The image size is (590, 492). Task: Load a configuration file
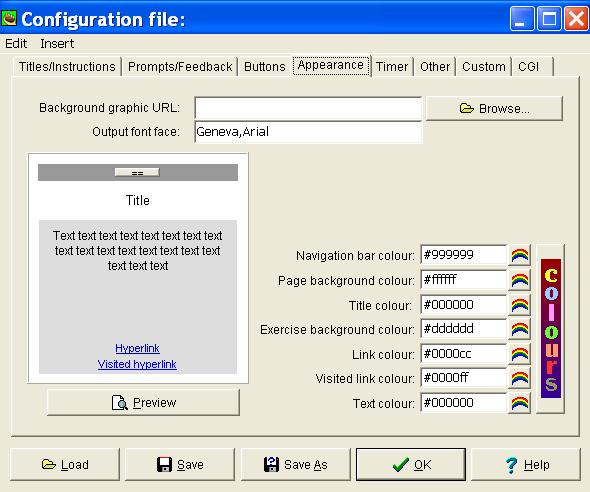point(65,465)
